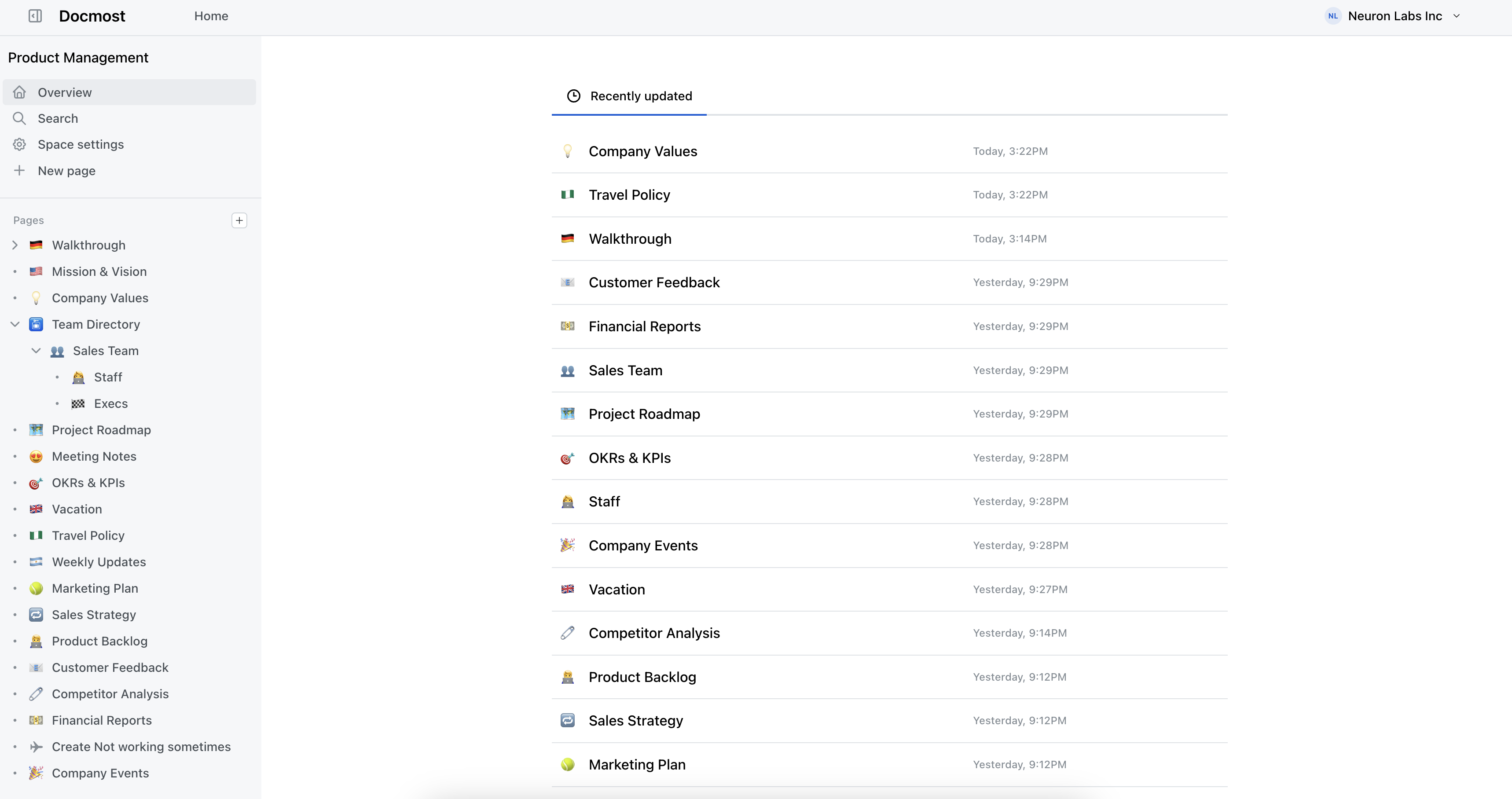Screen dimensions: 1512x799
Task: Click the German flag icon beside Walkthrough in sidebar
Action: 36,245
